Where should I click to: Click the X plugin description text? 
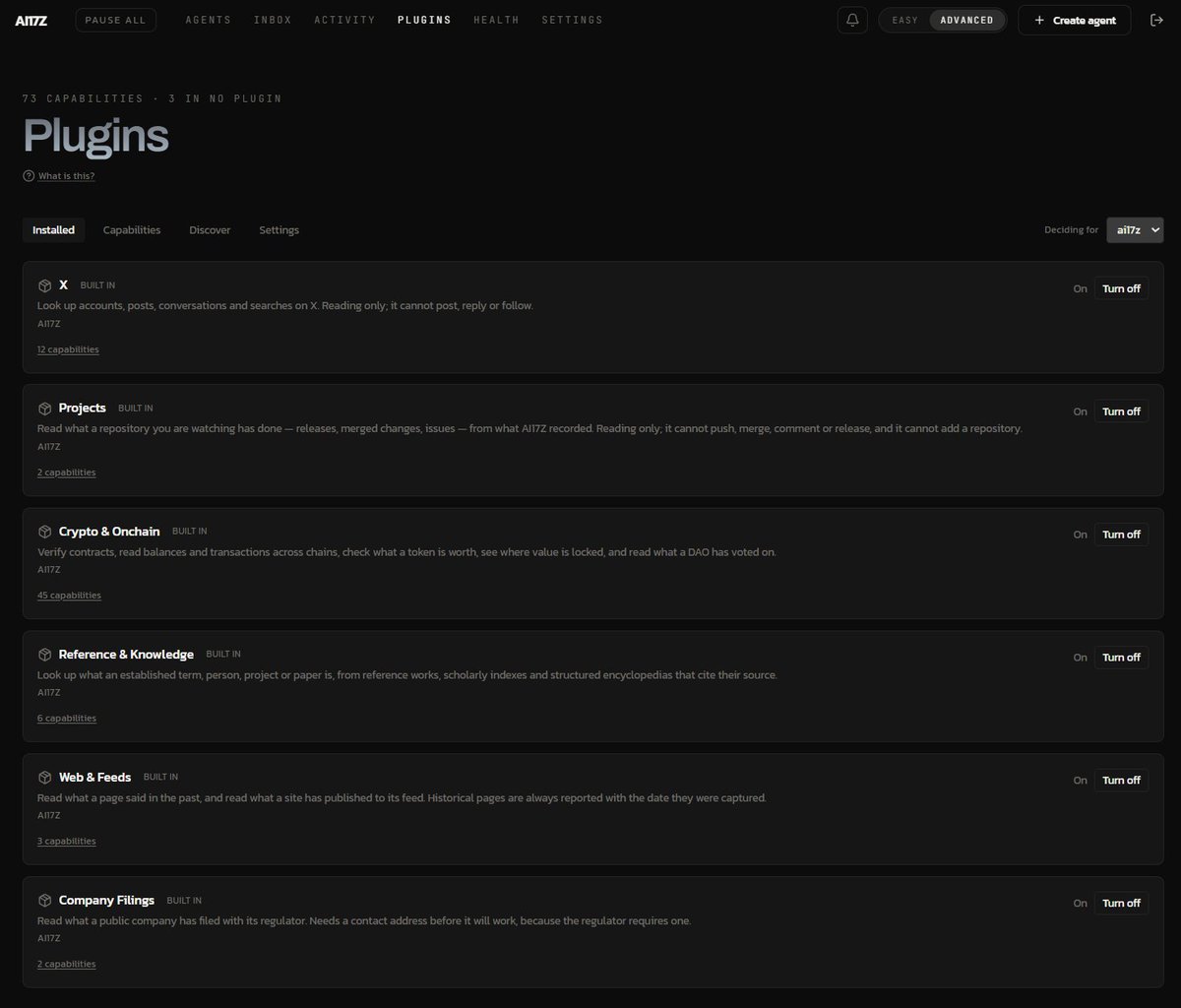tap(285, 306)
